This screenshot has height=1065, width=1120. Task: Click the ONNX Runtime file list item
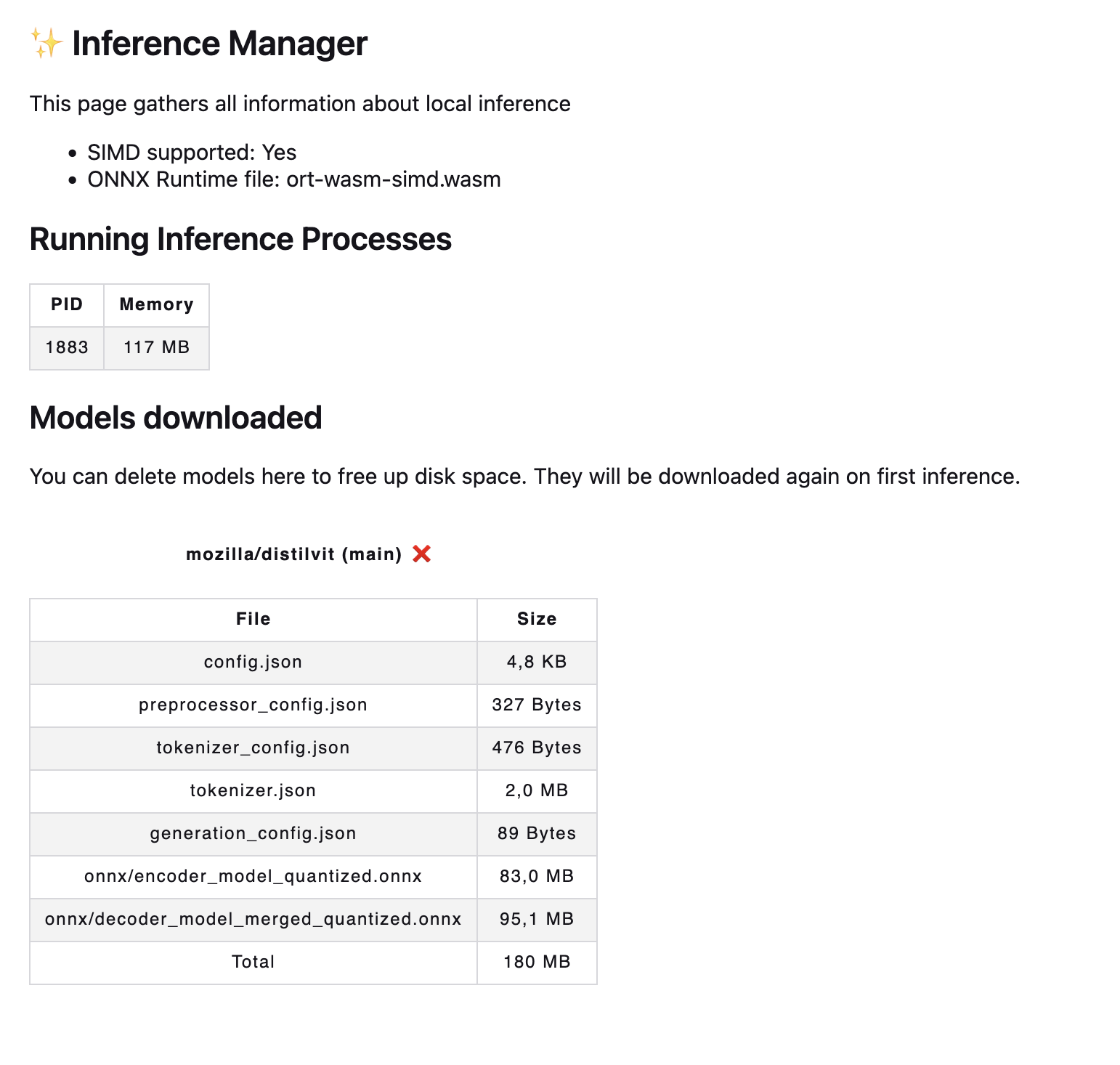293,179
